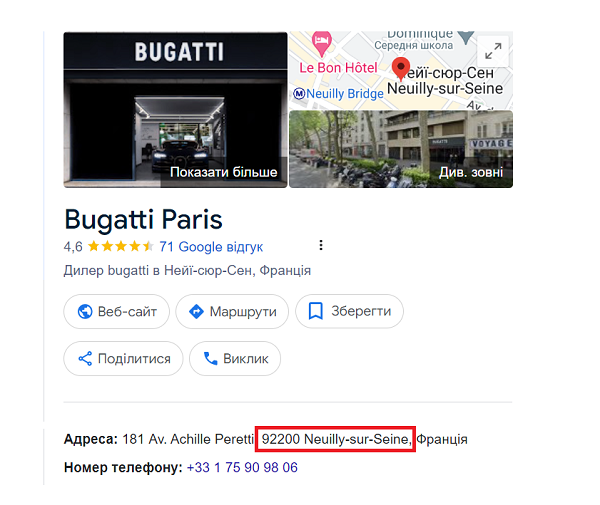This screenshot has width=600, height=505.
Task: Click the Маршрути directions button
Action: point(232,311)
